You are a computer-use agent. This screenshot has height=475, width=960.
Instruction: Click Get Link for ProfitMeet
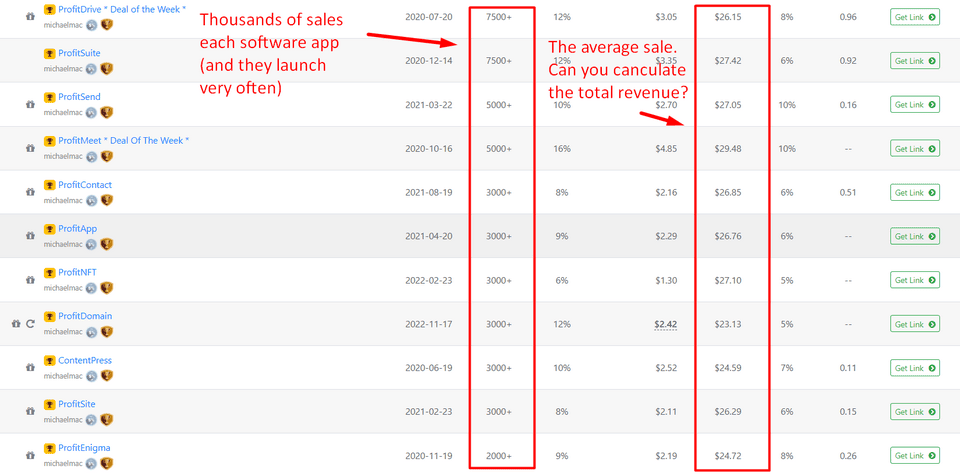click(x=915, y=149)
